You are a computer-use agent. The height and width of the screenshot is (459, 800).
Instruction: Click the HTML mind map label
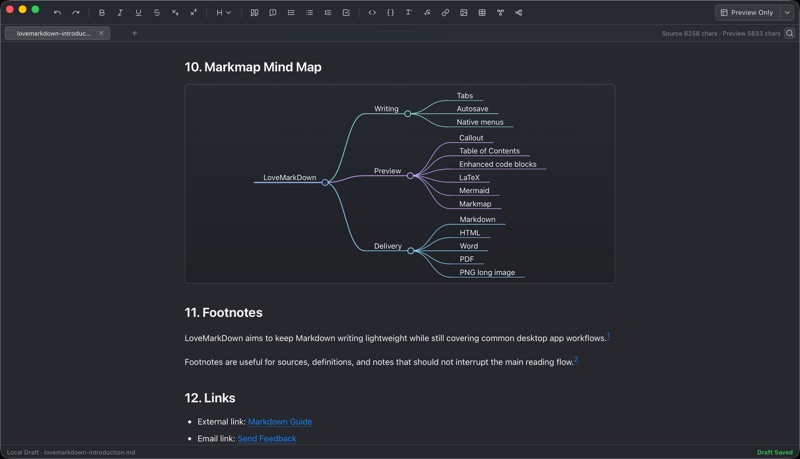pos(470,233)
